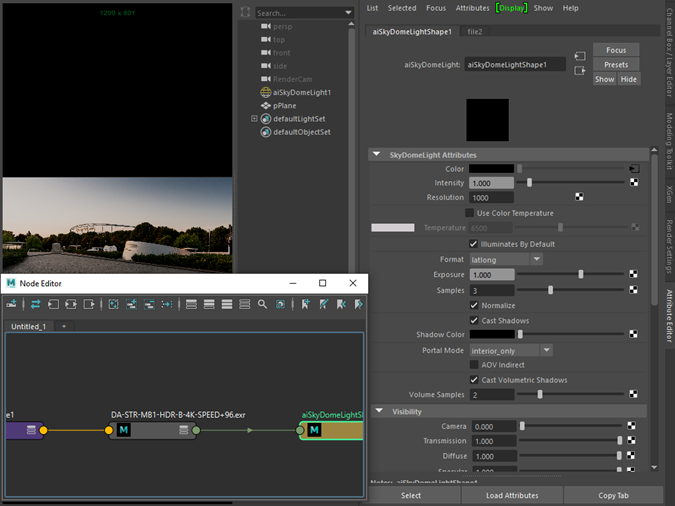Show input and output connections
Image resolution: width=675 pixels, height=506 pixels.
click(x=71, y=304)
